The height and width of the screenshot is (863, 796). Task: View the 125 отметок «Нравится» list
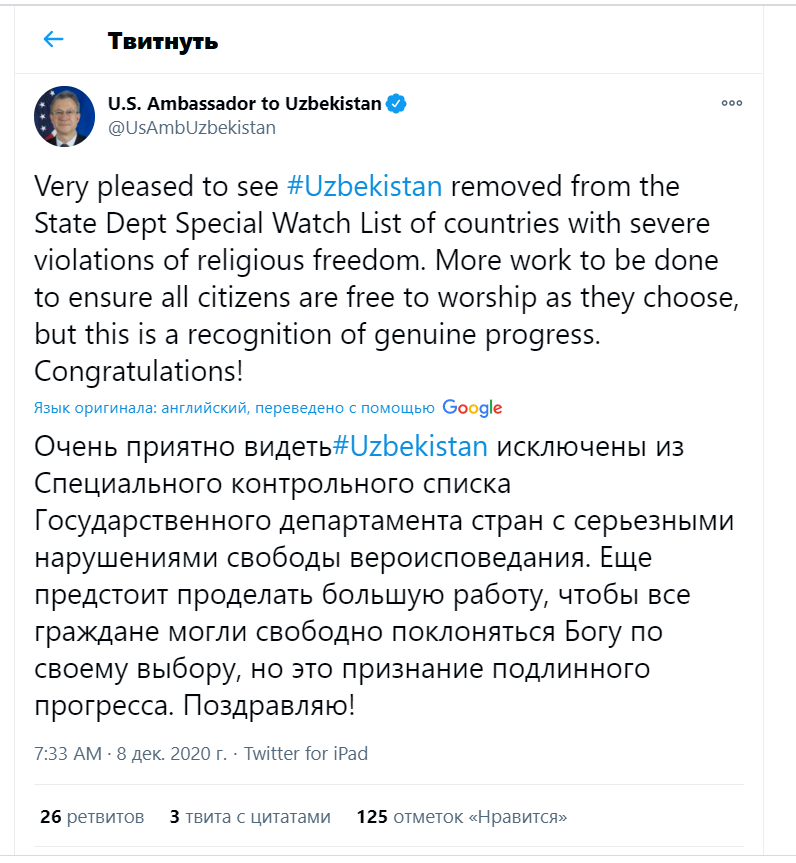pyautogui.click(x=461, y=817)
